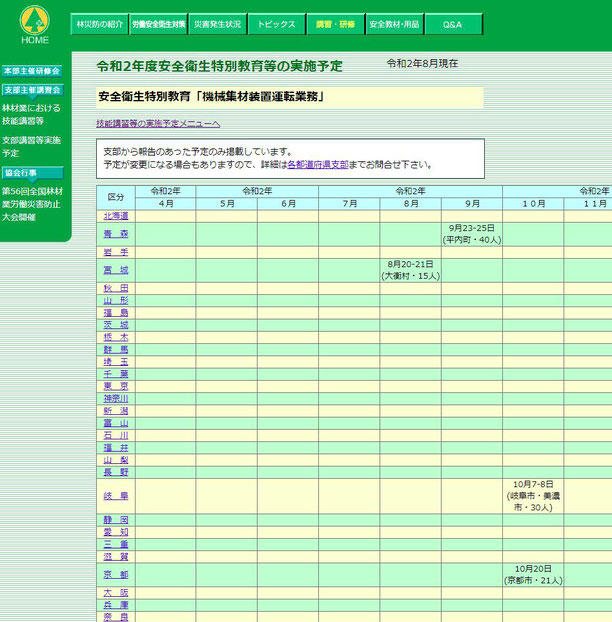Click the 支部主催講習会 sidebar heading
This screenshot has height=622, width=612.
coord(33,90)
